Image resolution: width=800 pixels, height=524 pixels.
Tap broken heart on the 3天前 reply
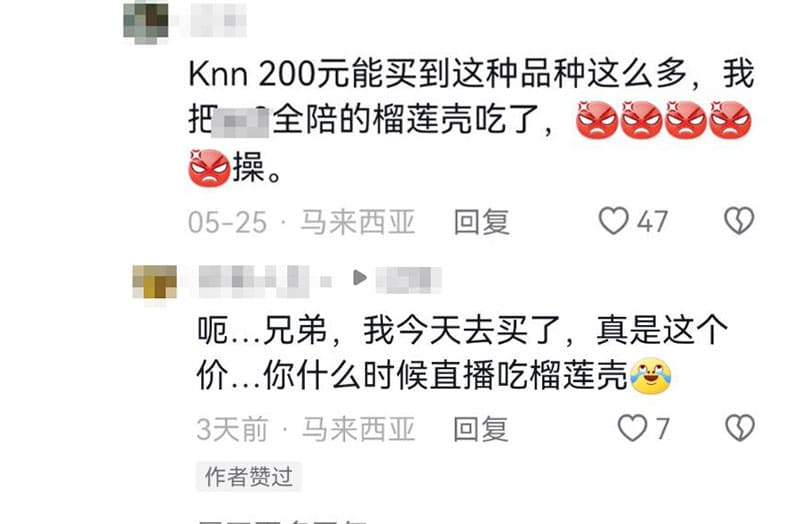click(740, 428)
